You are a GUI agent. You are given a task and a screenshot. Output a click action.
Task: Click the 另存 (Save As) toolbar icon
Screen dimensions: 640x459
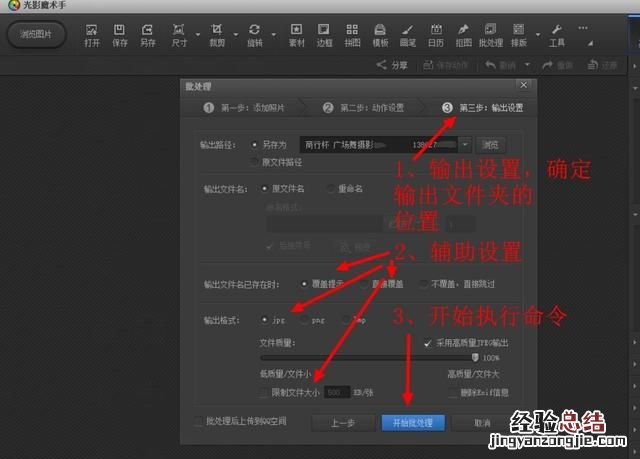(147, 35)
